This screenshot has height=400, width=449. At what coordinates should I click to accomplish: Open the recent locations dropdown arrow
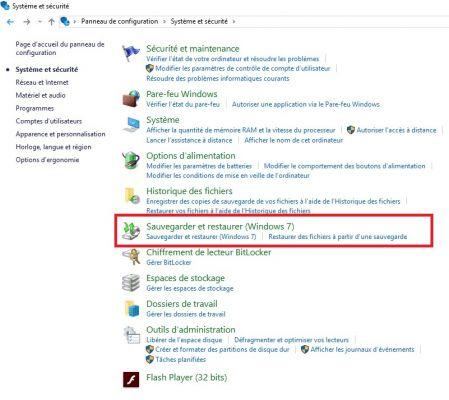pos(40,22)
